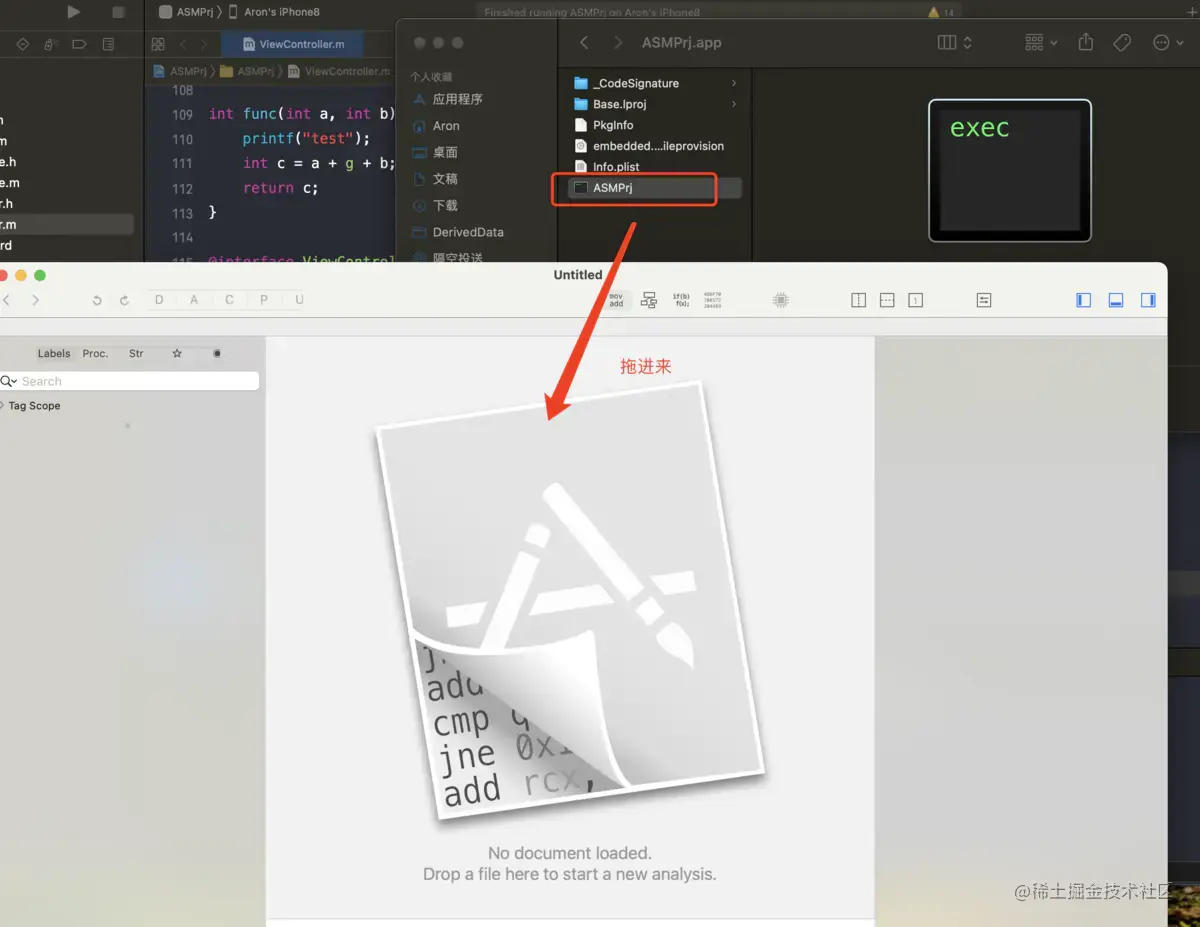Click the exec preview thumbnail in Finder
Screen dimensions: 1200x927
tap(1009, 170)
